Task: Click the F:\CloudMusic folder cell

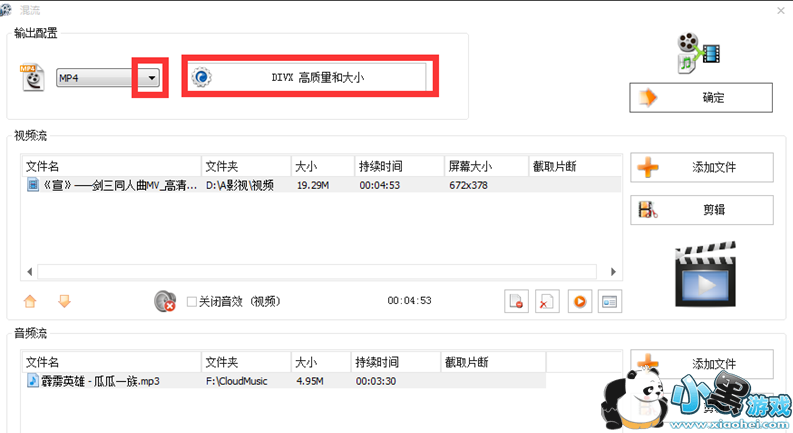Action: click(237, 381)
